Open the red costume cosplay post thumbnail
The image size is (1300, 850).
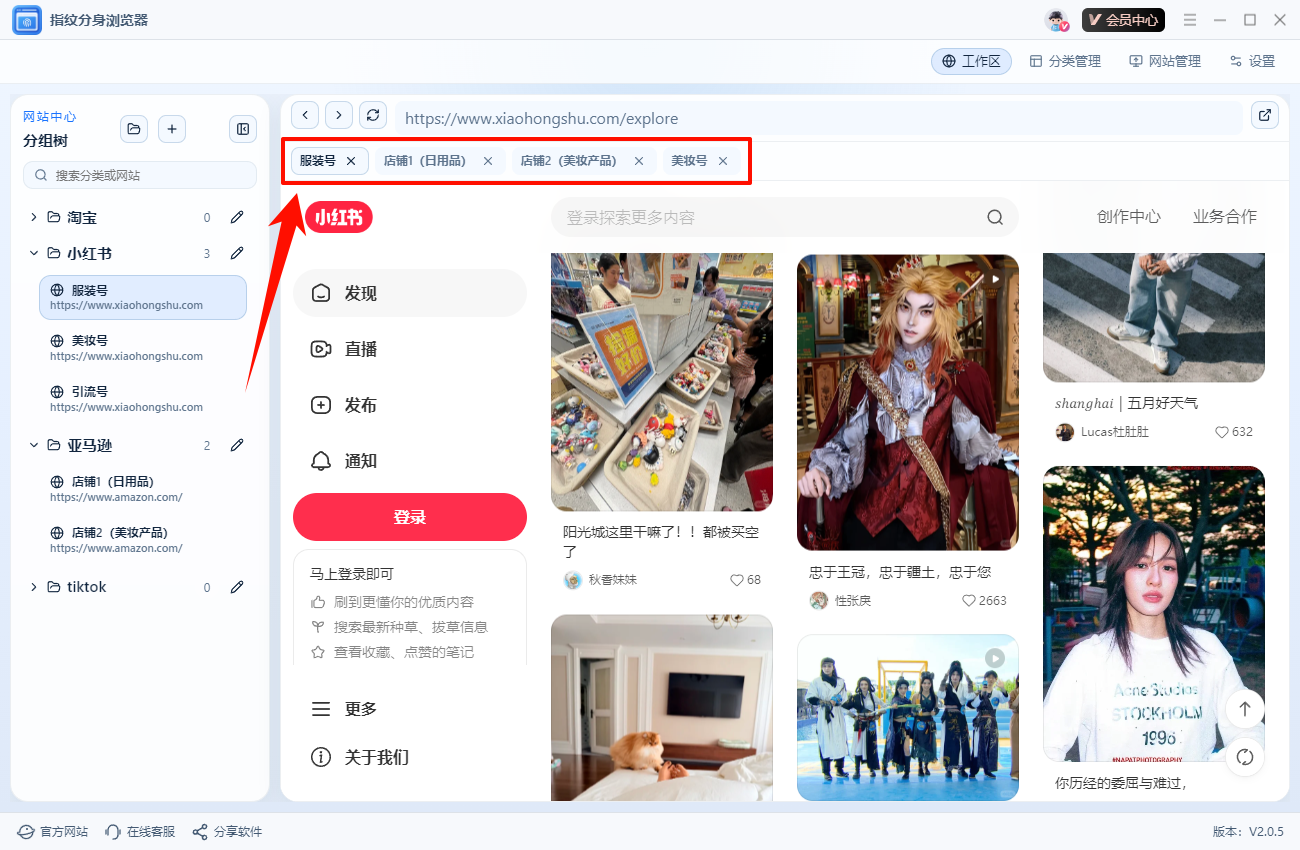click(908, 402)
